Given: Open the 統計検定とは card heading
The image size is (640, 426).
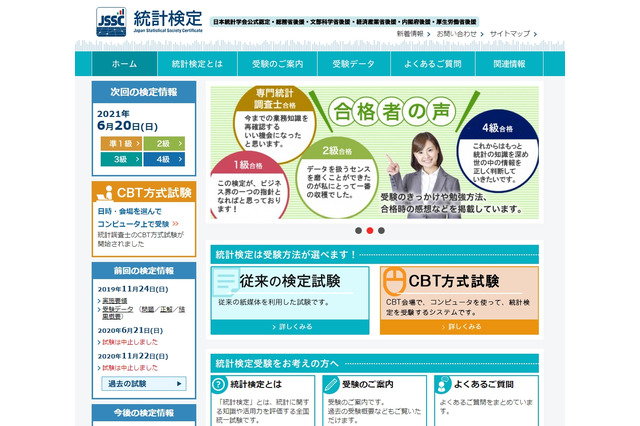Looking at the screenshot, I should click(x=256, y=384).
